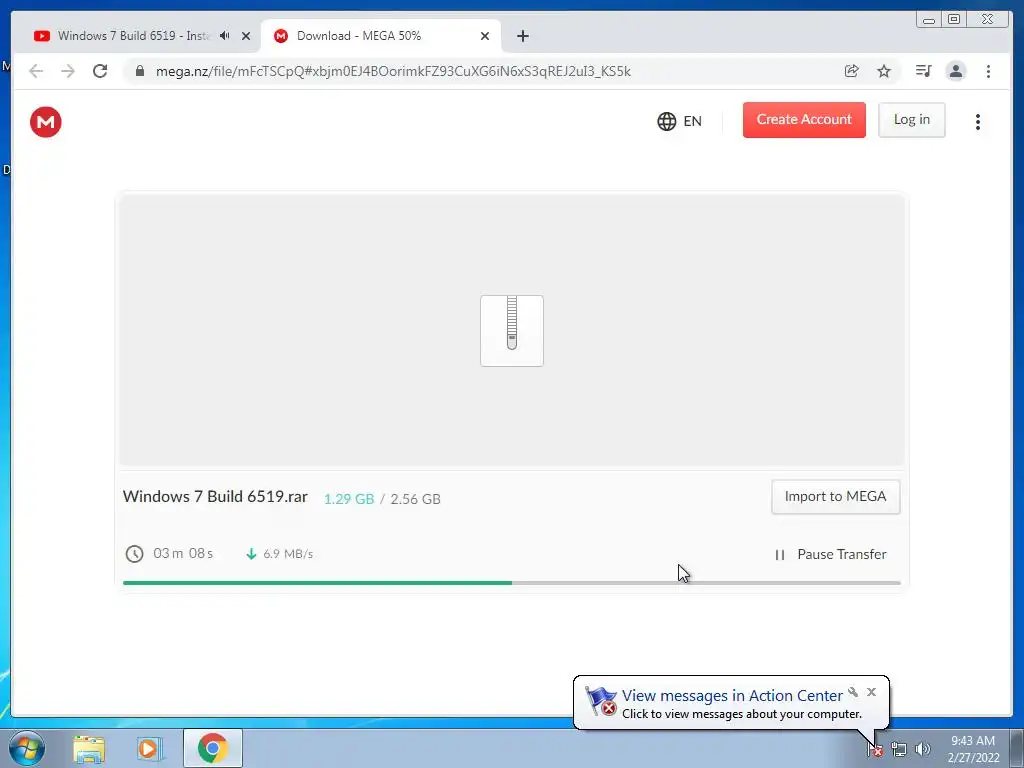Click the Show desktop button

(x=1017, y=748)
